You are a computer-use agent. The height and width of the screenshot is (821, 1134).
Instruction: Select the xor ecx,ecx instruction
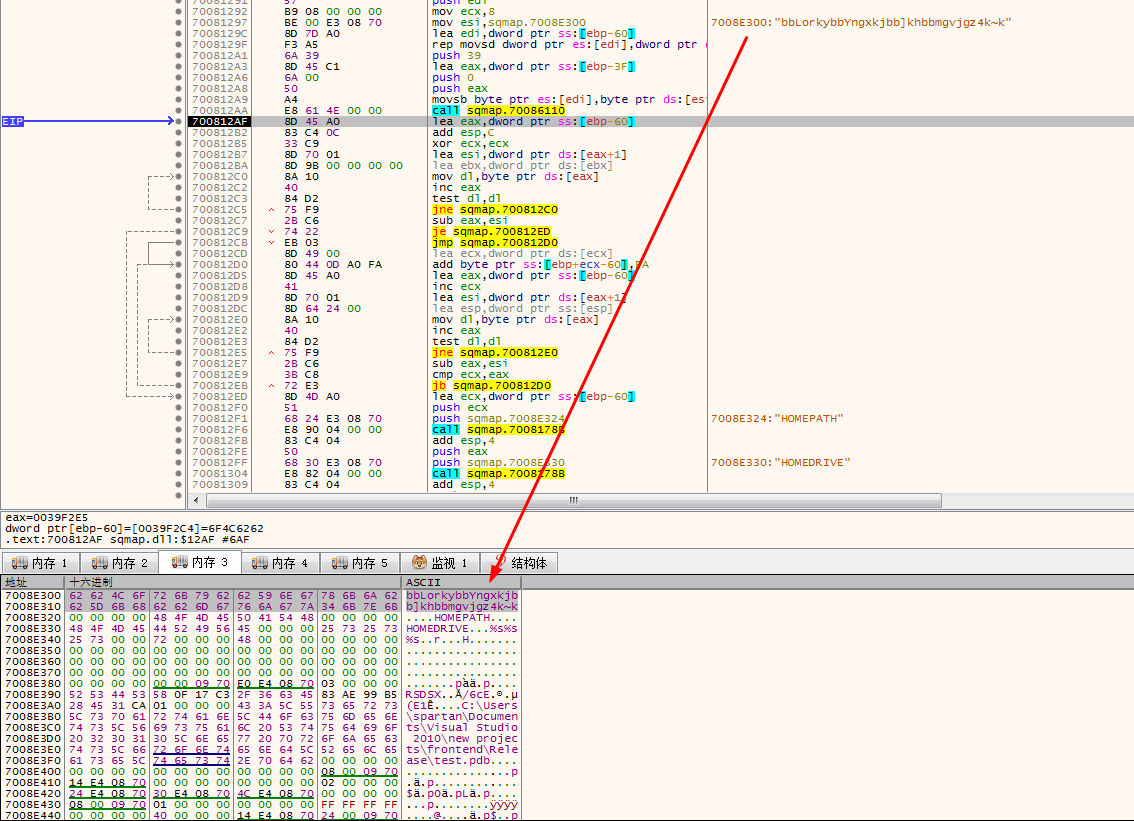click(470, 143)
